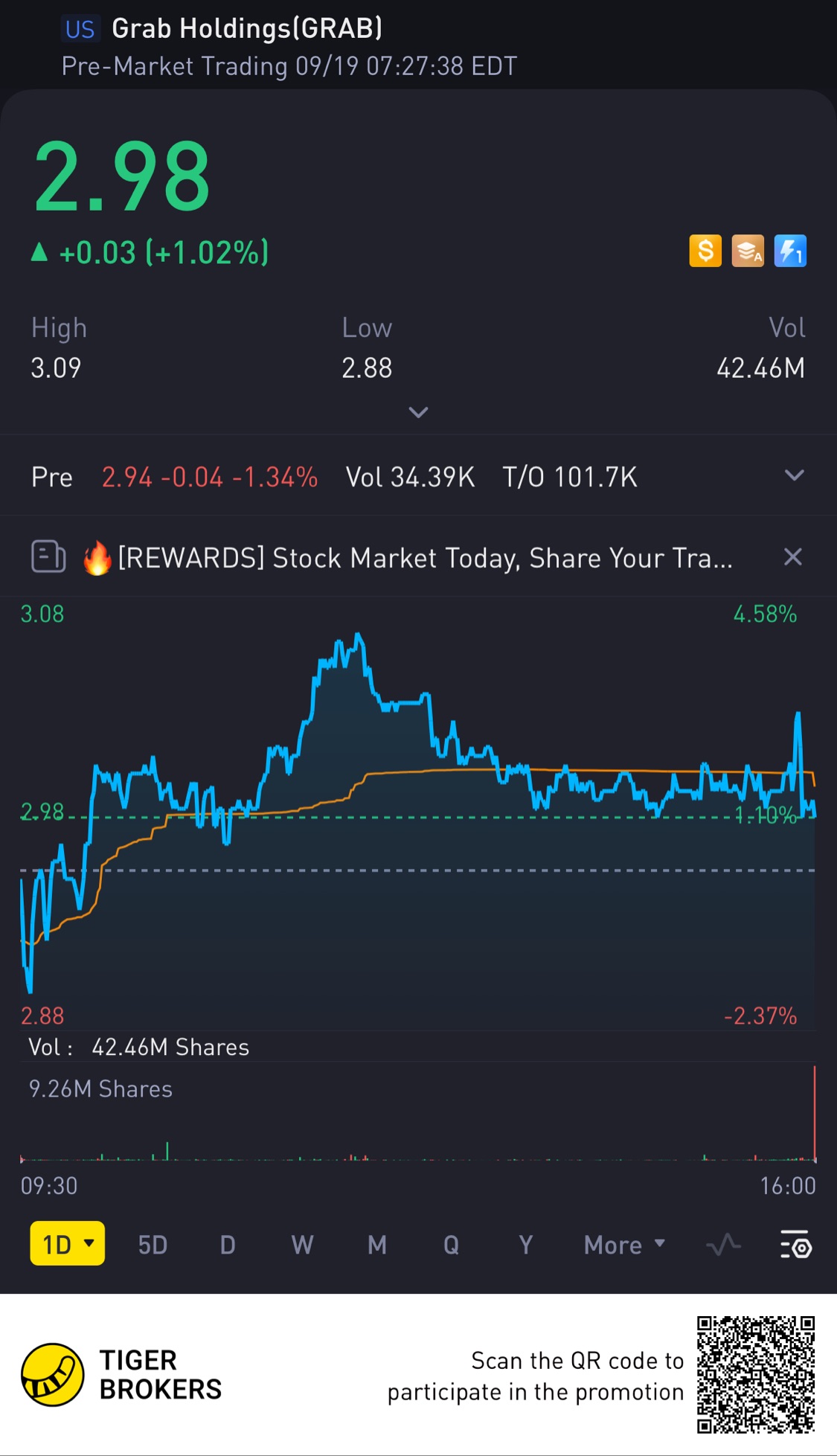This screenshot has width=837, height=1456.
Task: Switch to the 5D chart tab
Action: pyautogui.click(x=153, y=1245)
